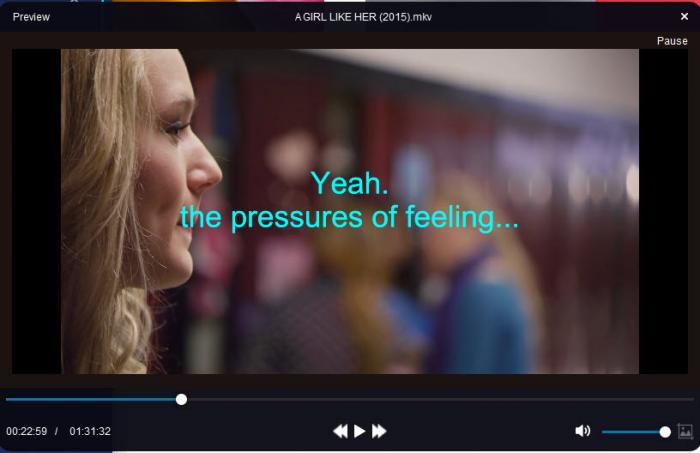Lower volume by clicking the blue volume track
The height and width of the screenshot is (453, 700).
click(630, 432)
